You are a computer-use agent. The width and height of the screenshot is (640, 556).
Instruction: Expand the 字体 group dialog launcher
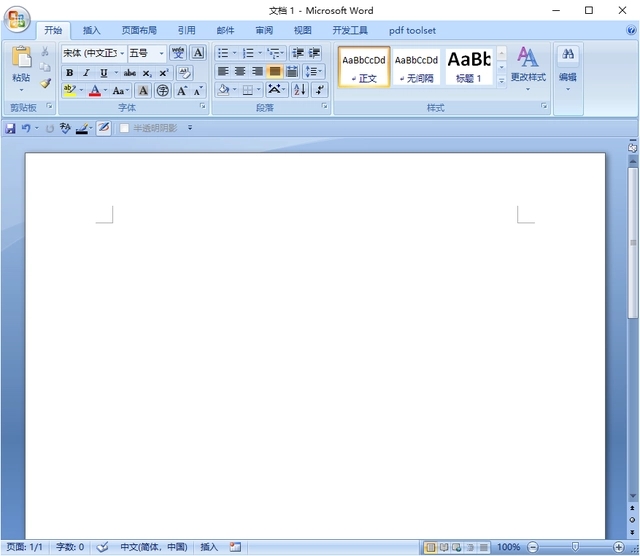pos(203,107)
